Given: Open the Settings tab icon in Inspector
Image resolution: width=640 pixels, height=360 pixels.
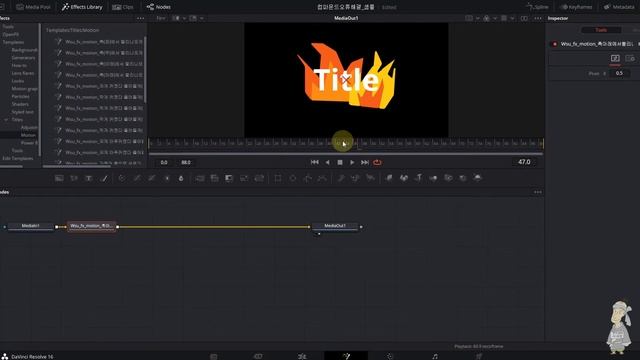Looking at the screenshot, I should (630, 58).
